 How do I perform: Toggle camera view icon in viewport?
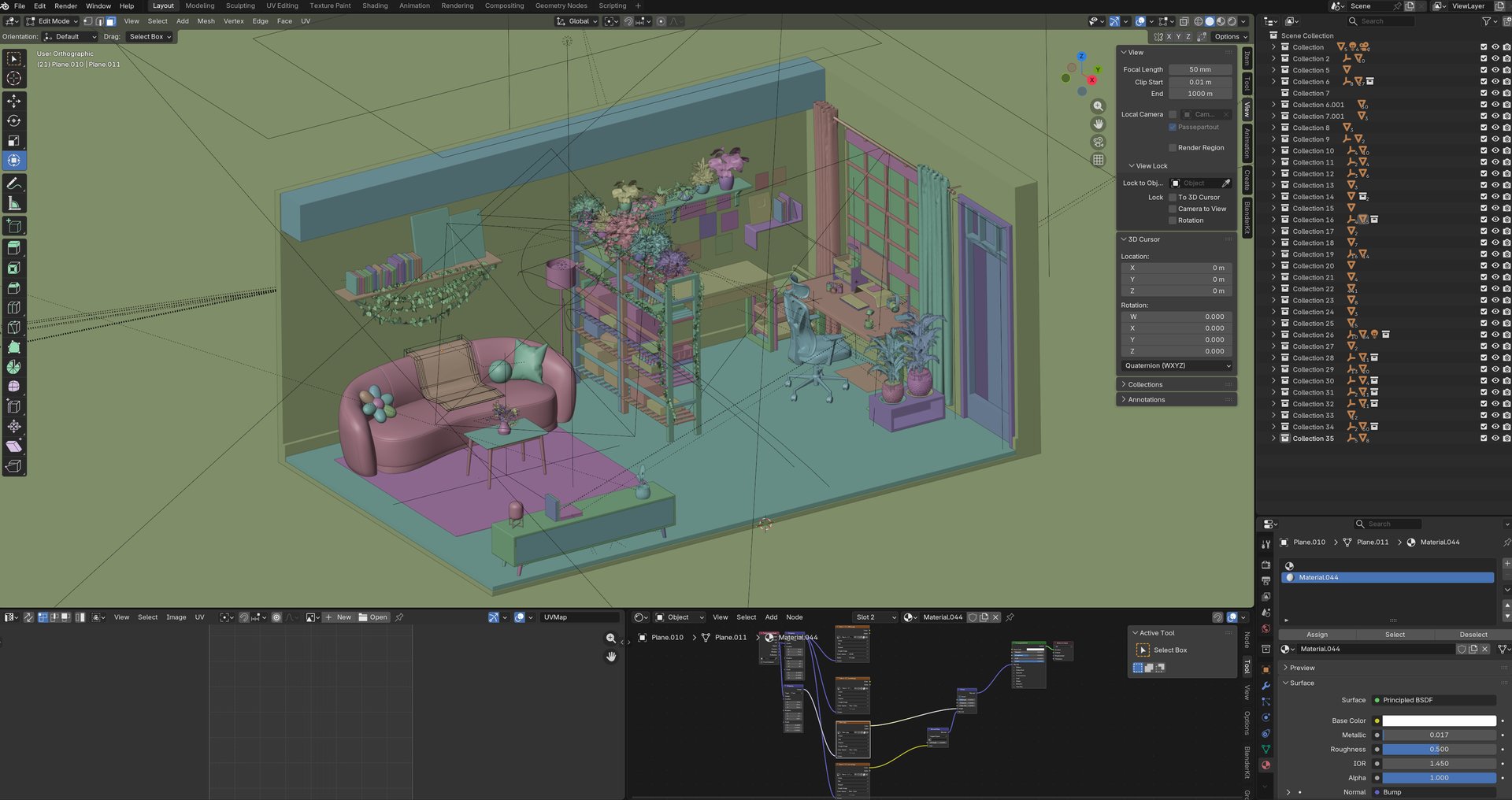click(x=1098, y=142)
